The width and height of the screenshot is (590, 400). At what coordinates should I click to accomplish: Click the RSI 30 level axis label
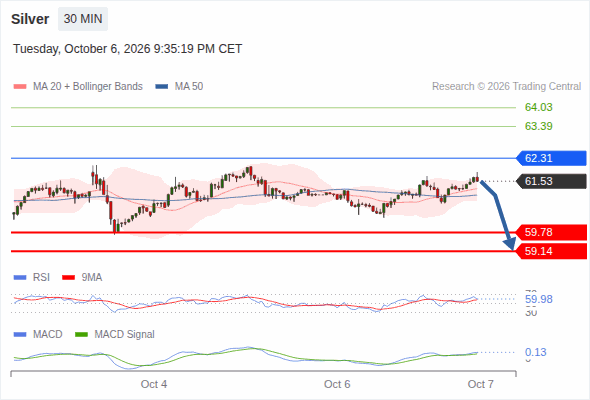click(531, 313)
